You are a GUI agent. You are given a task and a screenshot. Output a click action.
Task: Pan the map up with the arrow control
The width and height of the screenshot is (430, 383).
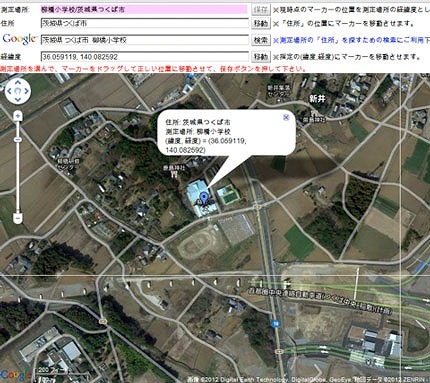coord(18,83)
